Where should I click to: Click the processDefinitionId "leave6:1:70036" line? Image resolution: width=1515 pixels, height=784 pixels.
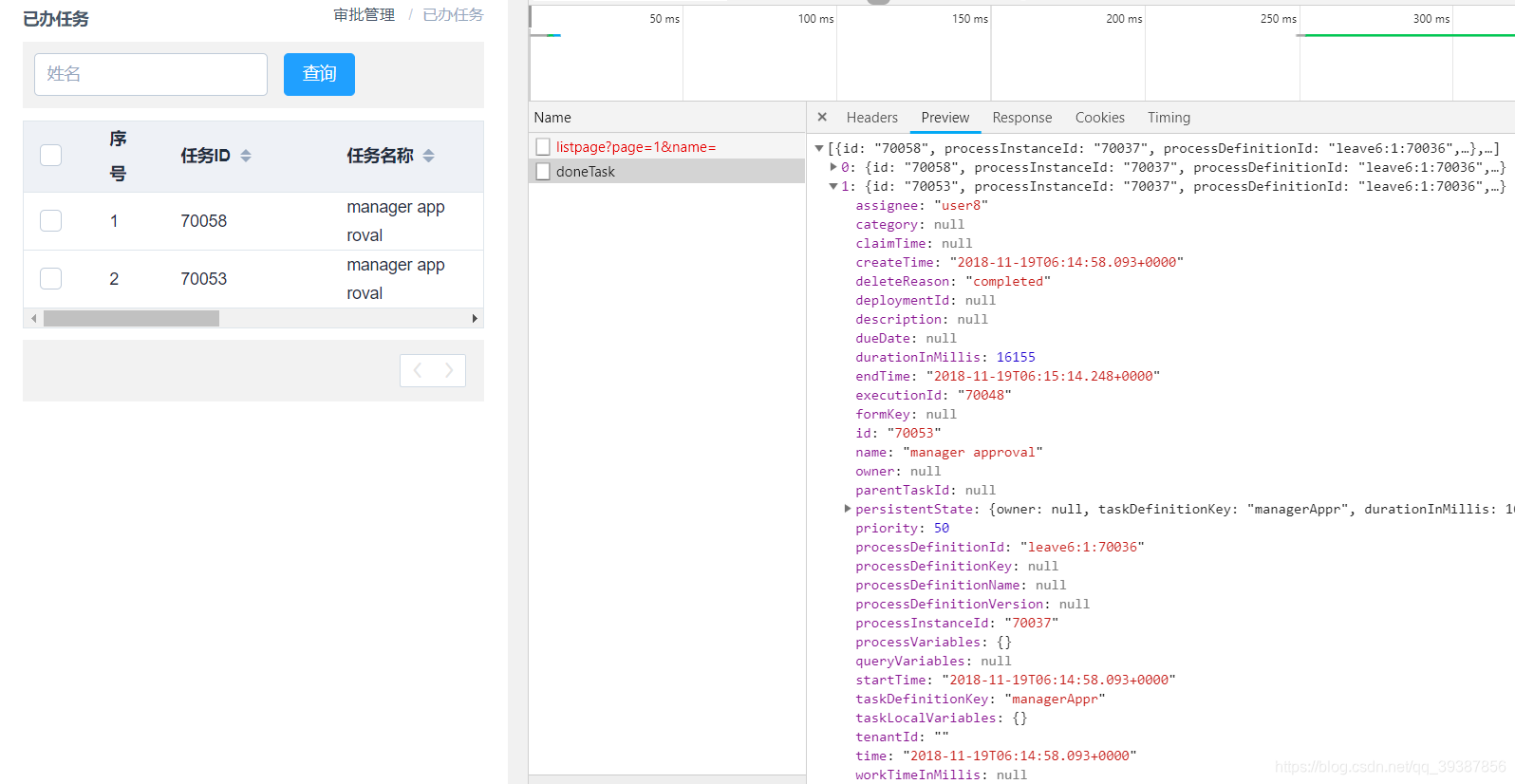pos(1000,547)
